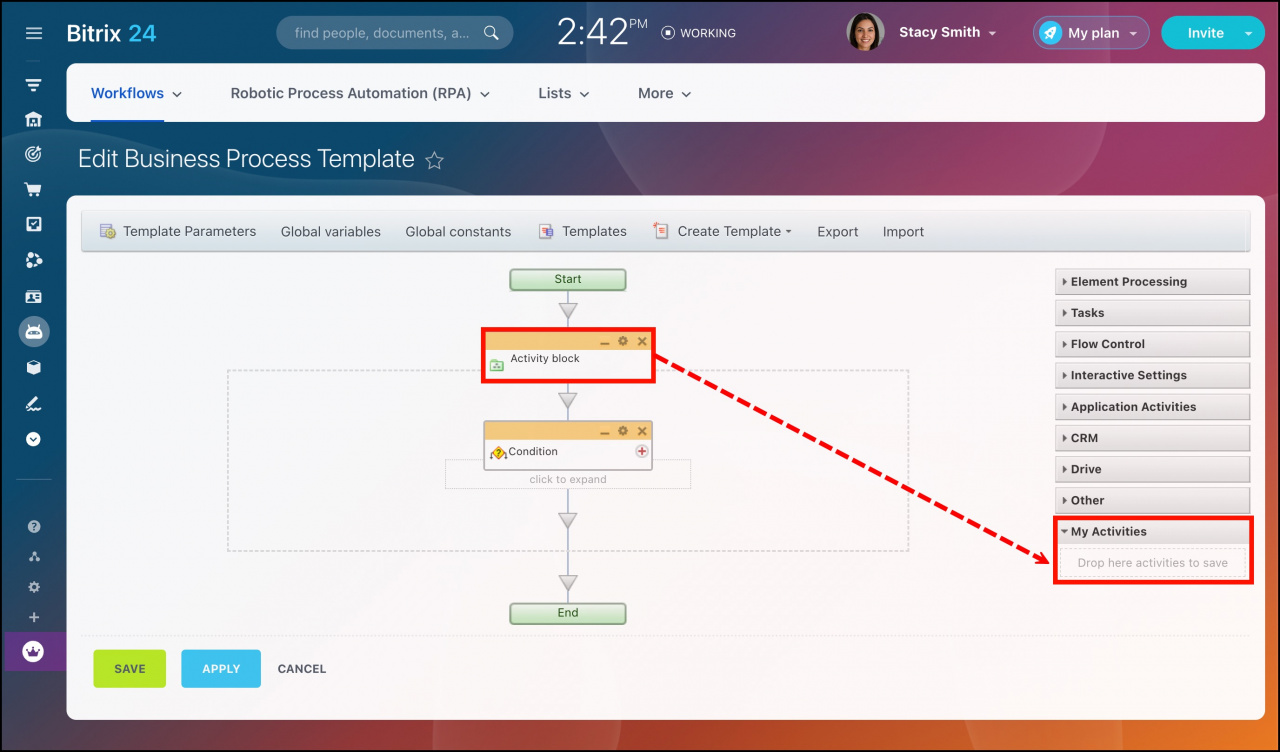Open the Stacy Smith user dropdown

coord(947,33)
